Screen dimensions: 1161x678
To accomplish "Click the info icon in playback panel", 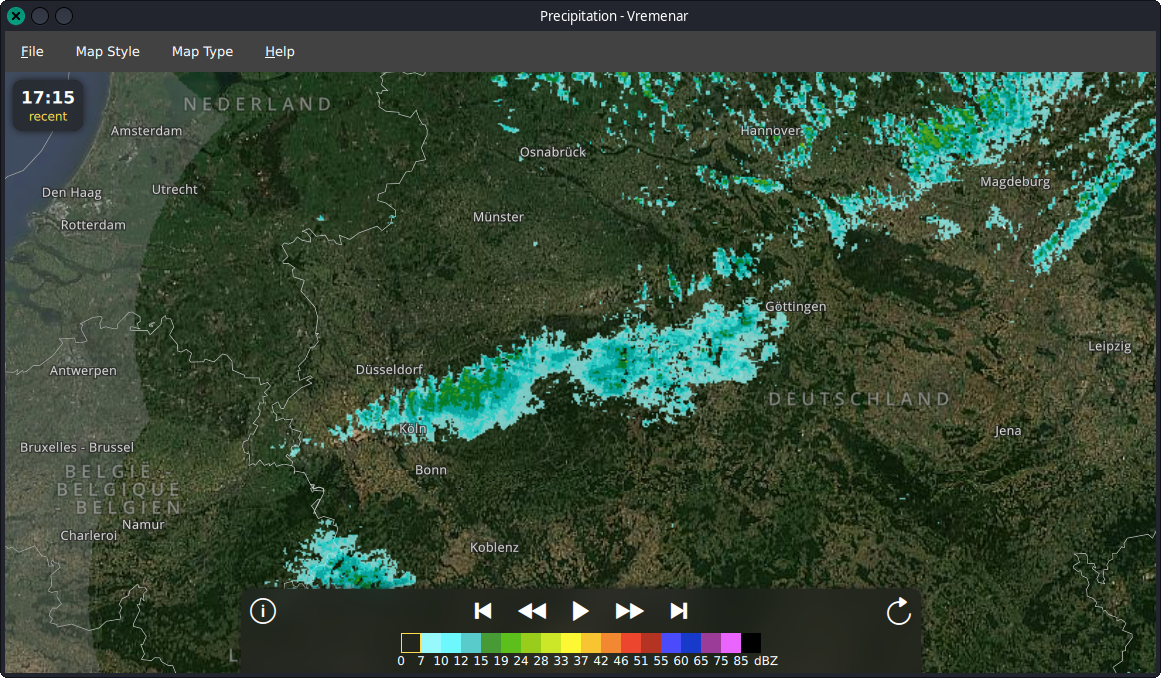I will click(x=263, y=611).
